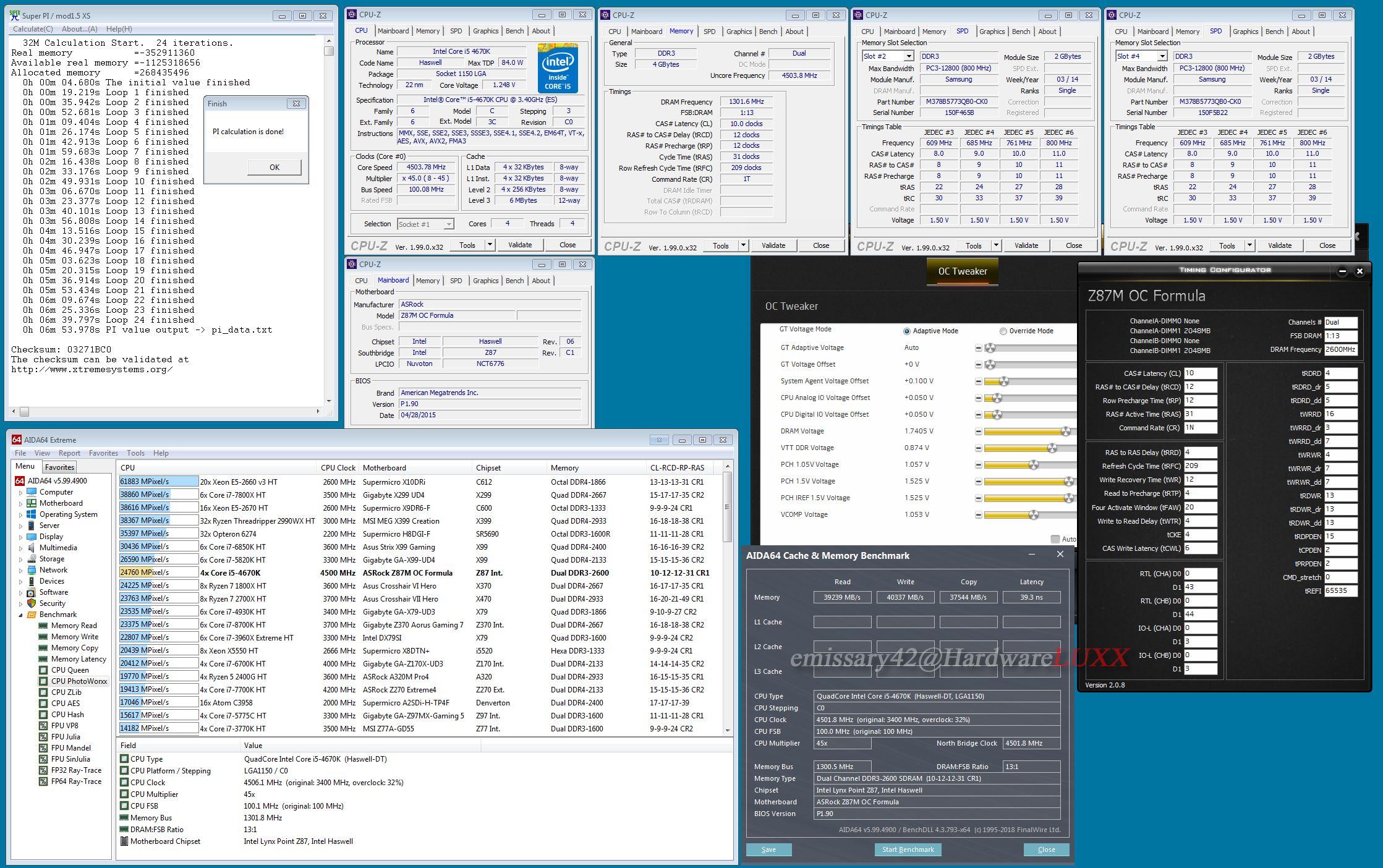The width and height of the screenshot is (1383, 868).
Task: Click the Storage drive icon in AIDA64
Action: point(32,559)
